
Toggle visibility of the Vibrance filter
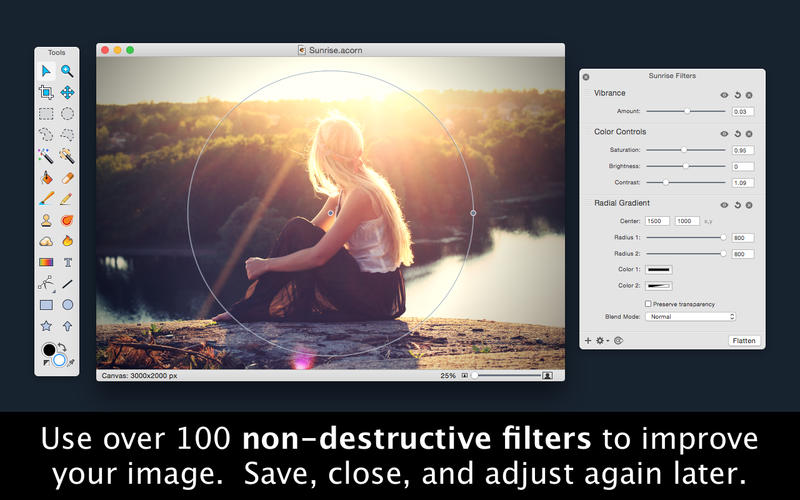pos(724,95)
